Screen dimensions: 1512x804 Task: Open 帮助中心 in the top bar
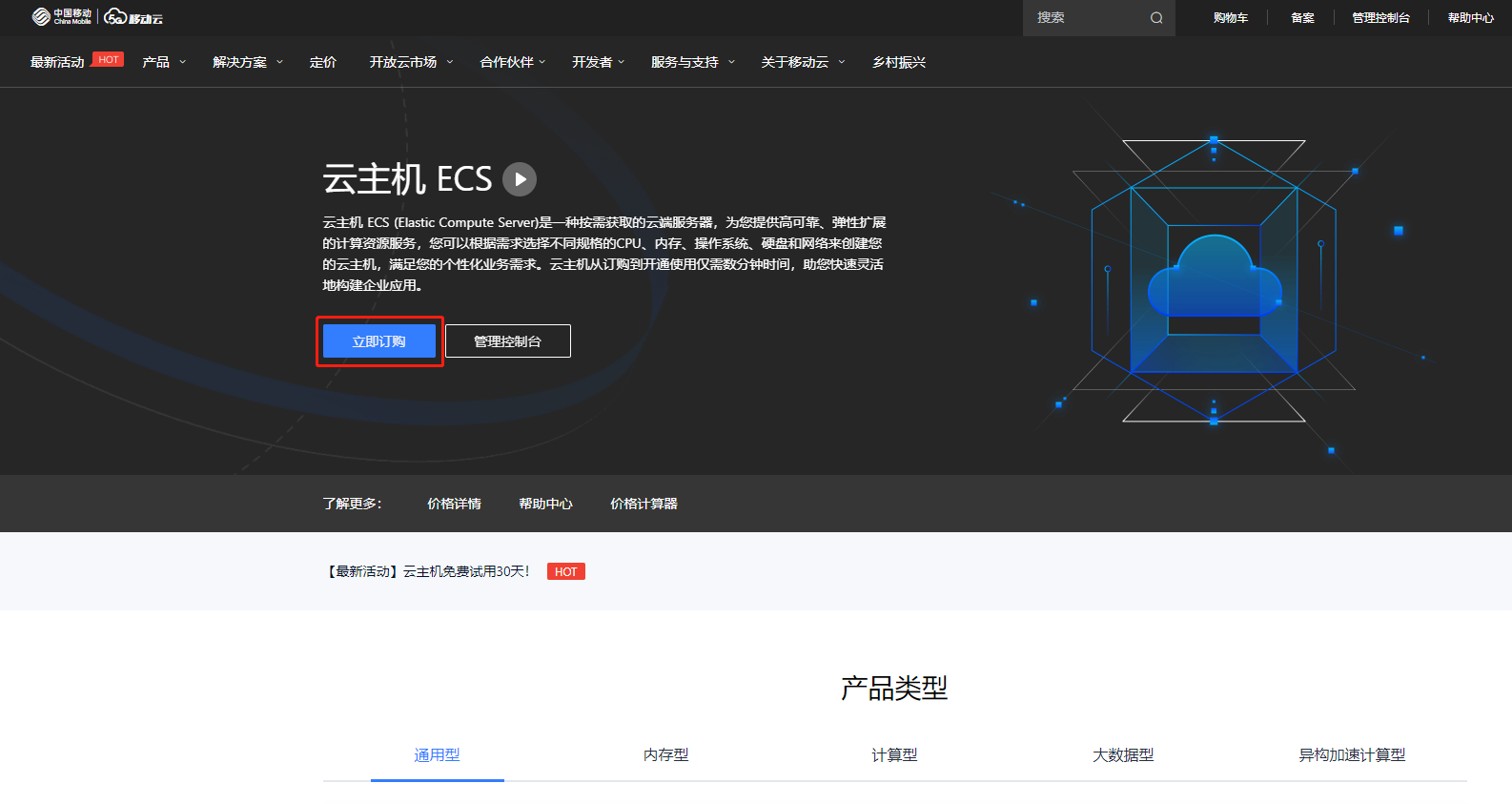[1471, 17]
